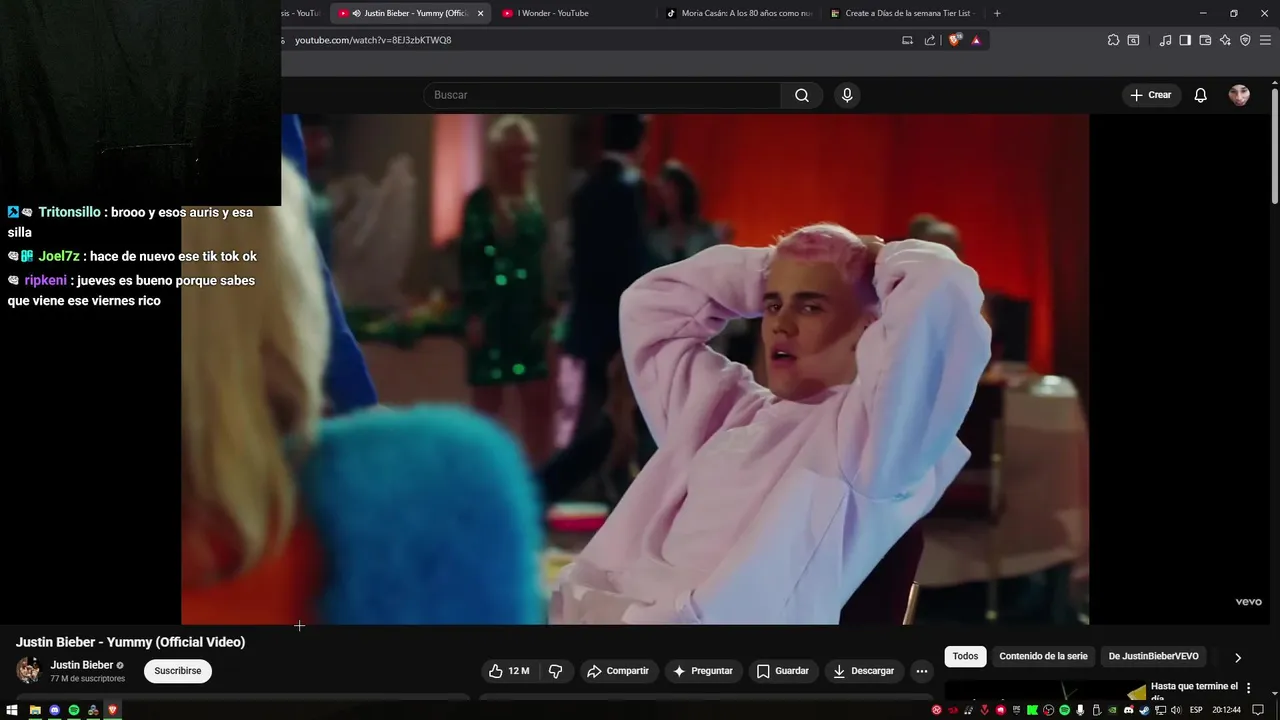Open Spotify from taskbar

[x=73, y=710]
